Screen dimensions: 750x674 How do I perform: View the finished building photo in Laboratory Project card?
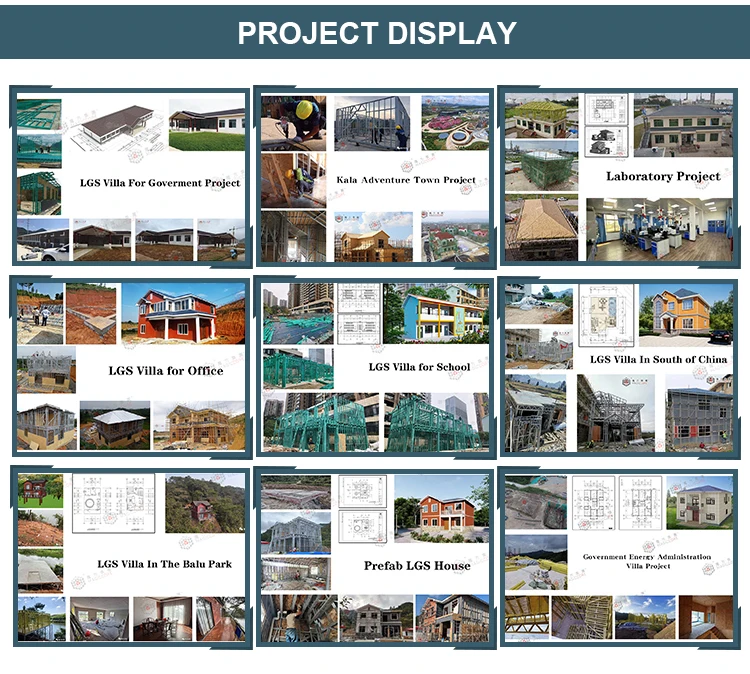pos(683,125)
